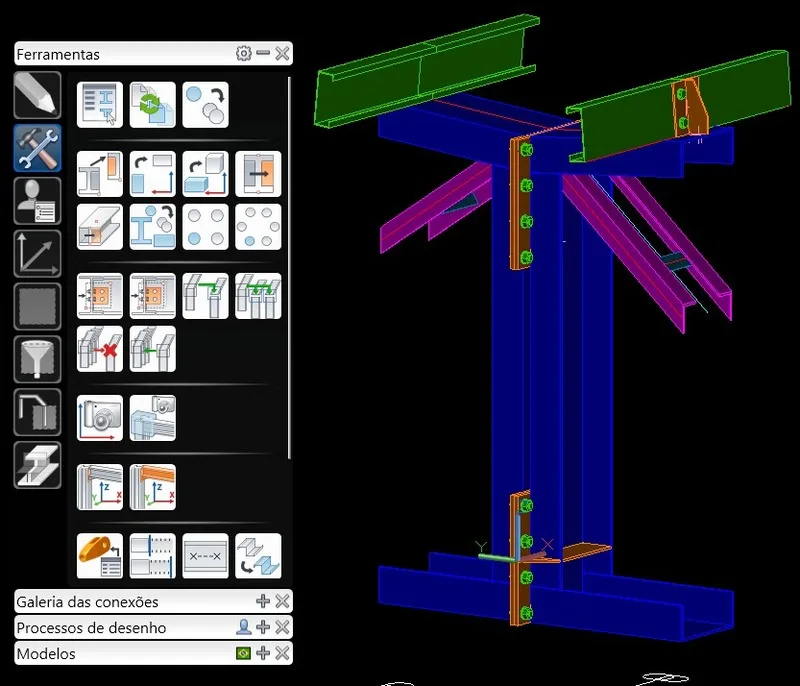
Task: Open Ferramentas palette gear settings
Action: (244, 54)
